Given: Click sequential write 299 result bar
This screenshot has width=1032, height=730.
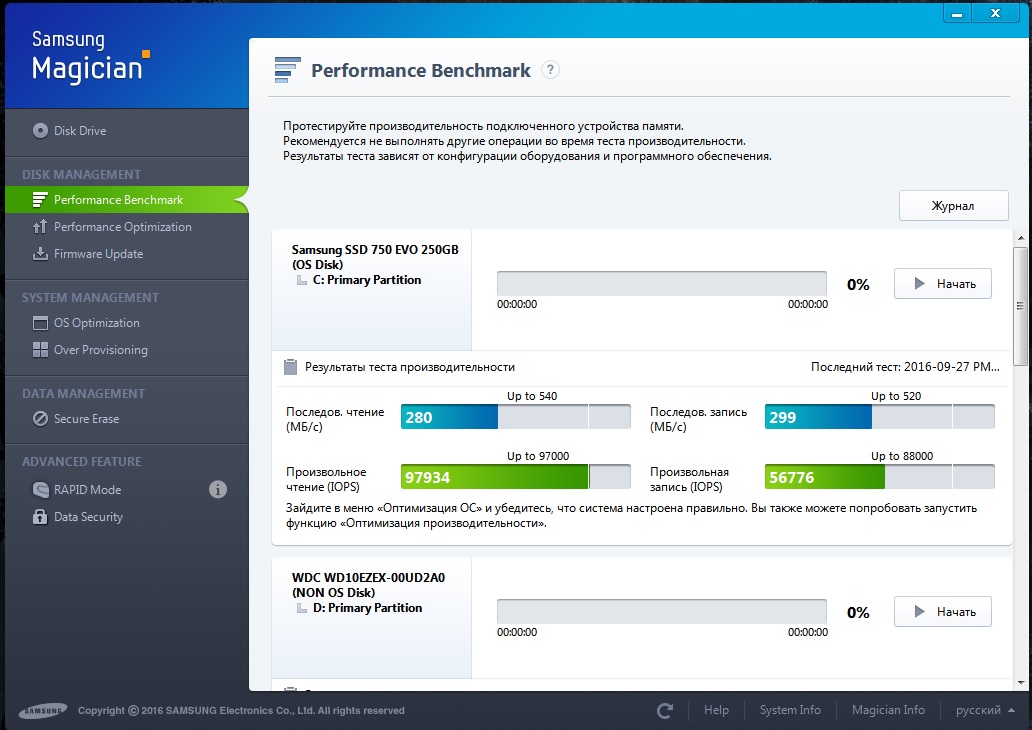Looking at the screenshot, I should pyautogui.click(x=879, y=417).
